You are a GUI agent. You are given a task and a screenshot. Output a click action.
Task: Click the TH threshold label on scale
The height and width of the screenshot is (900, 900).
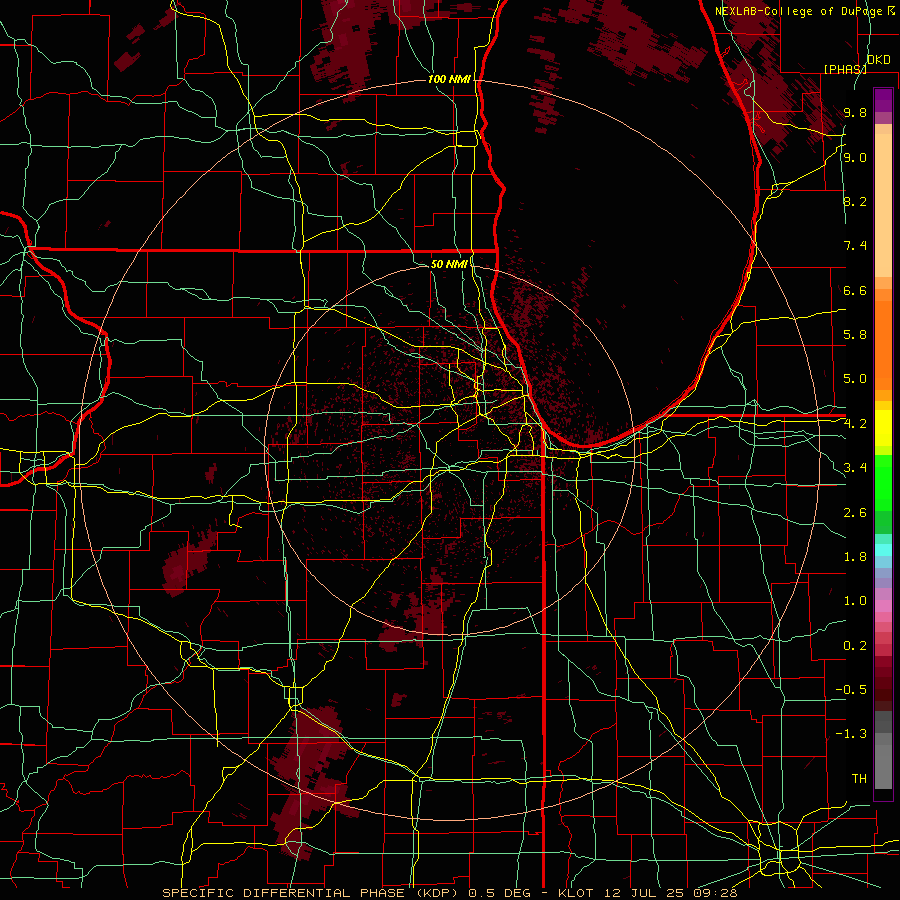(x=859, y=779)
